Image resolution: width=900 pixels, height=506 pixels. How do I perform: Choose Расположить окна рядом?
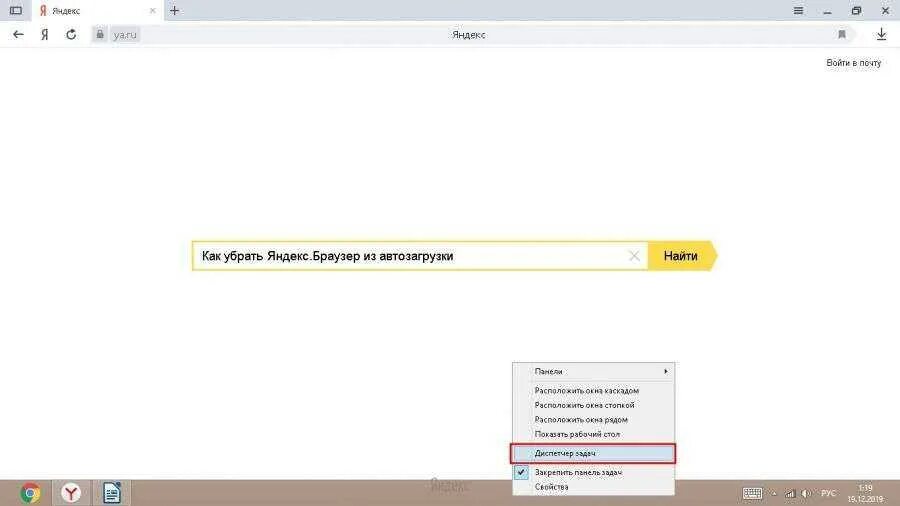tap(593, 419)
